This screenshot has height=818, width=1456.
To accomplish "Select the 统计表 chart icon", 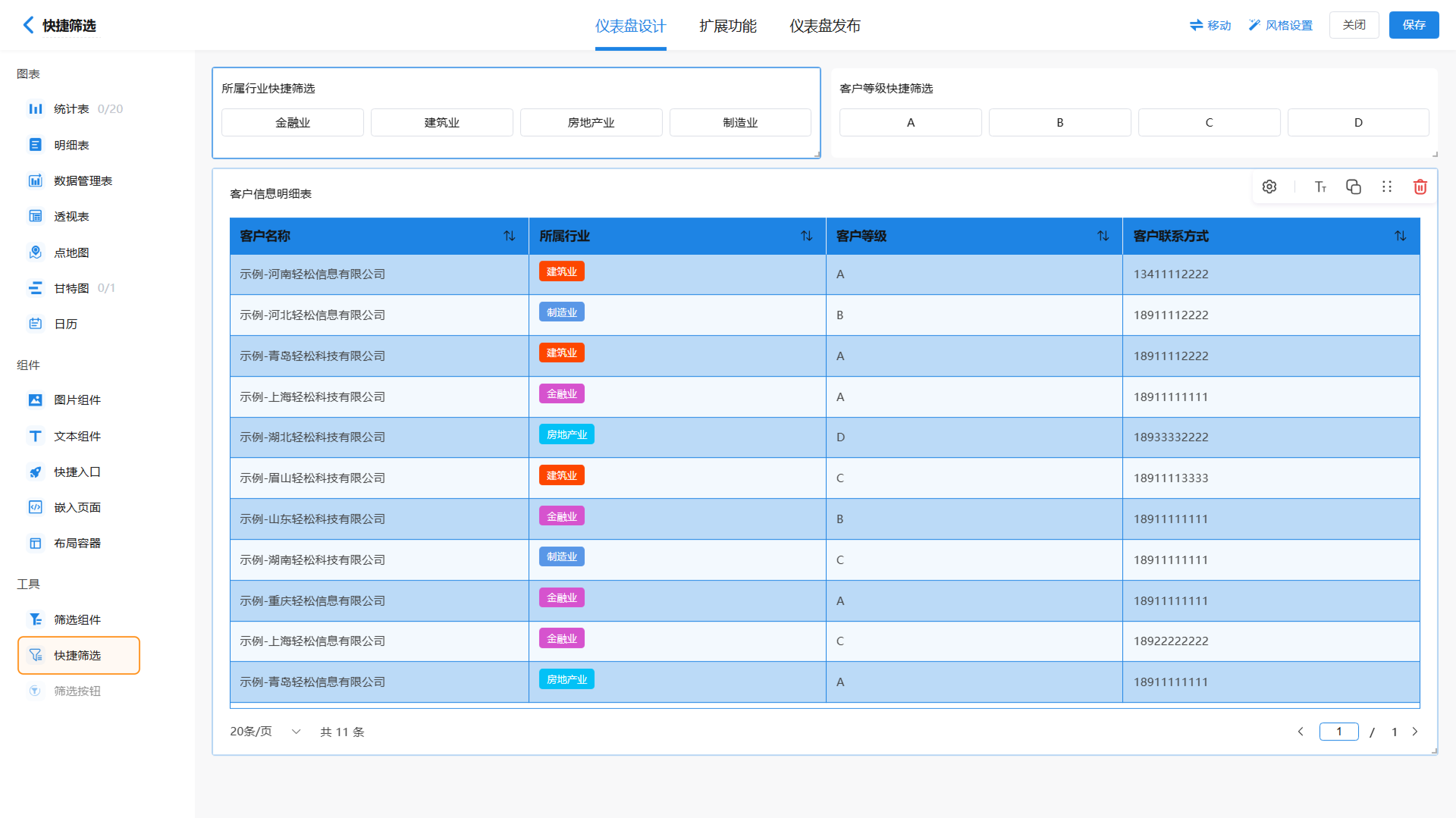I will (35, 108).
